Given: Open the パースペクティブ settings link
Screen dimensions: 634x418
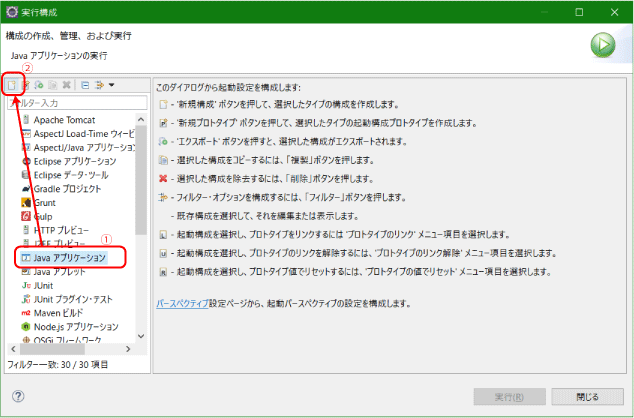Looking at the screenshot, I should coord(182,303).
